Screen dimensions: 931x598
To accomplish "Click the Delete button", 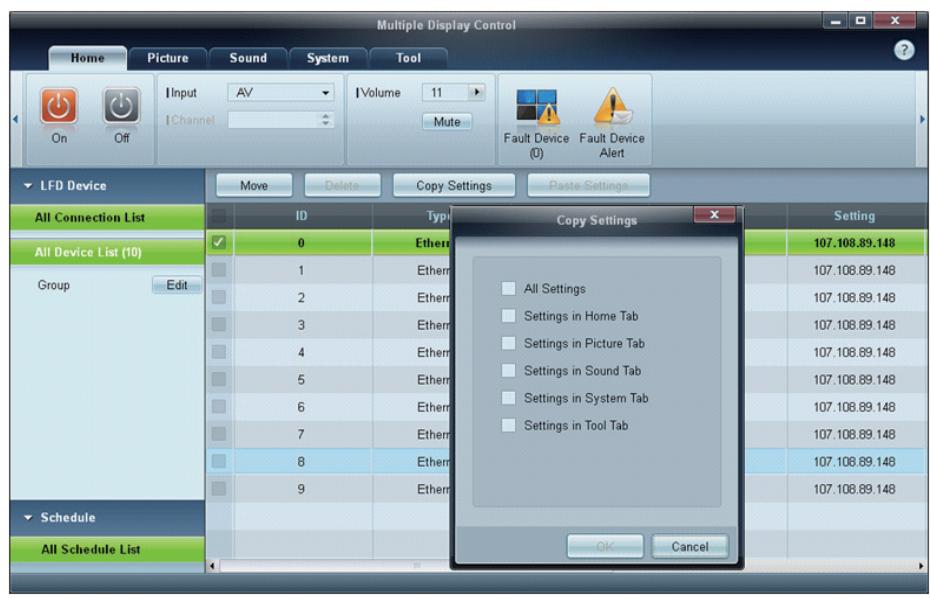I will tap(342, 186).
